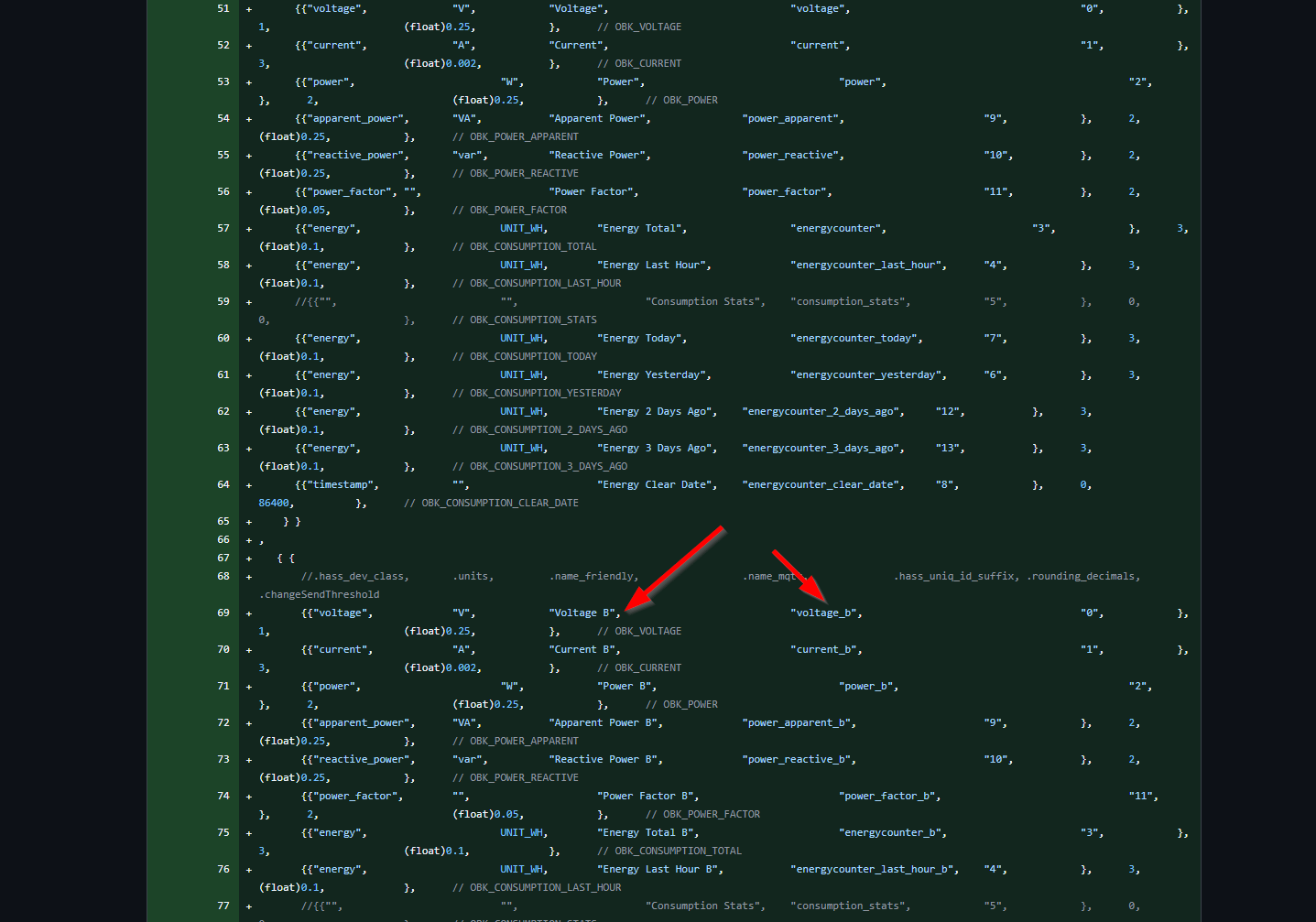Click the // OBK_CONSUMPTION_2_DAYS_AGO comment
The height and width of the screenshot is (922, 1316).
[539, 429]
